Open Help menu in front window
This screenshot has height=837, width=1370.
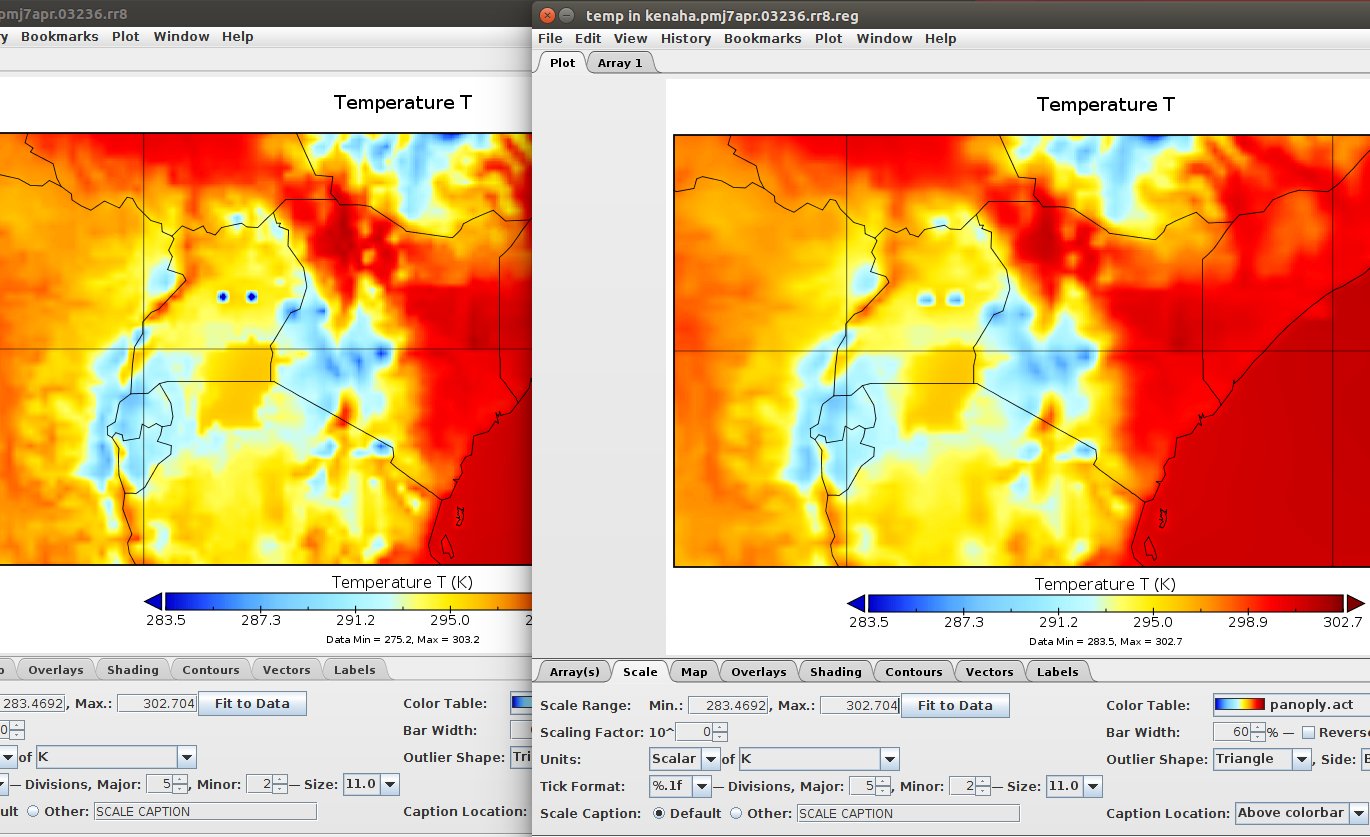(940, 38)
